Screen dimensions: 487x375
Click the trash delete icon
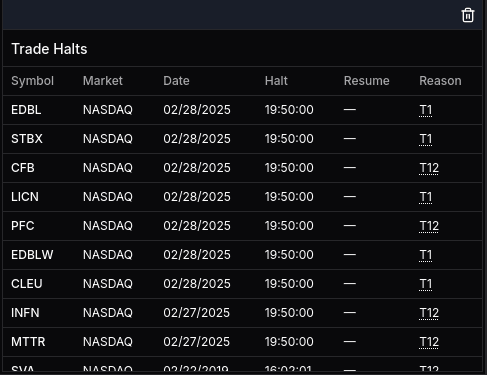(x=468, y=15)
